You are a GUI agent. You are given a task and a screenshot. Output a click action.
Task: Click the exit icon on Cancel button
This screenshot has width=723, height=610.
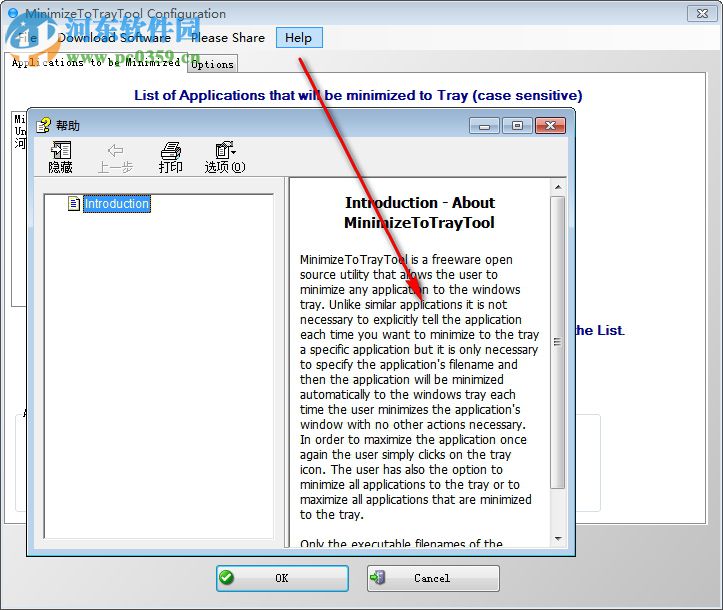pos(378,577)
